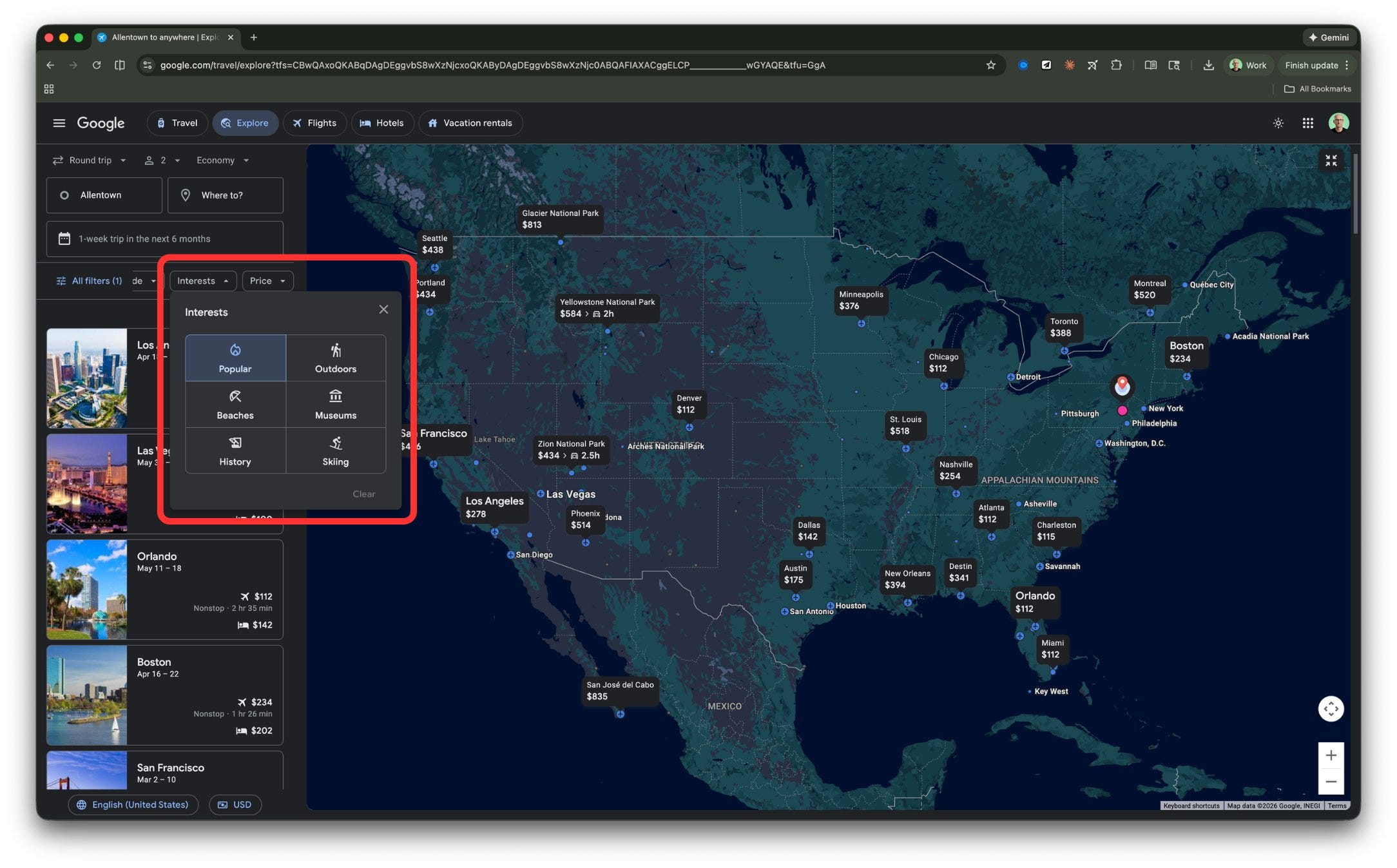Expand the Economy class dropdown
Image resolution: width=1397 pixels, height=868 pixels.
coord(222,160)
